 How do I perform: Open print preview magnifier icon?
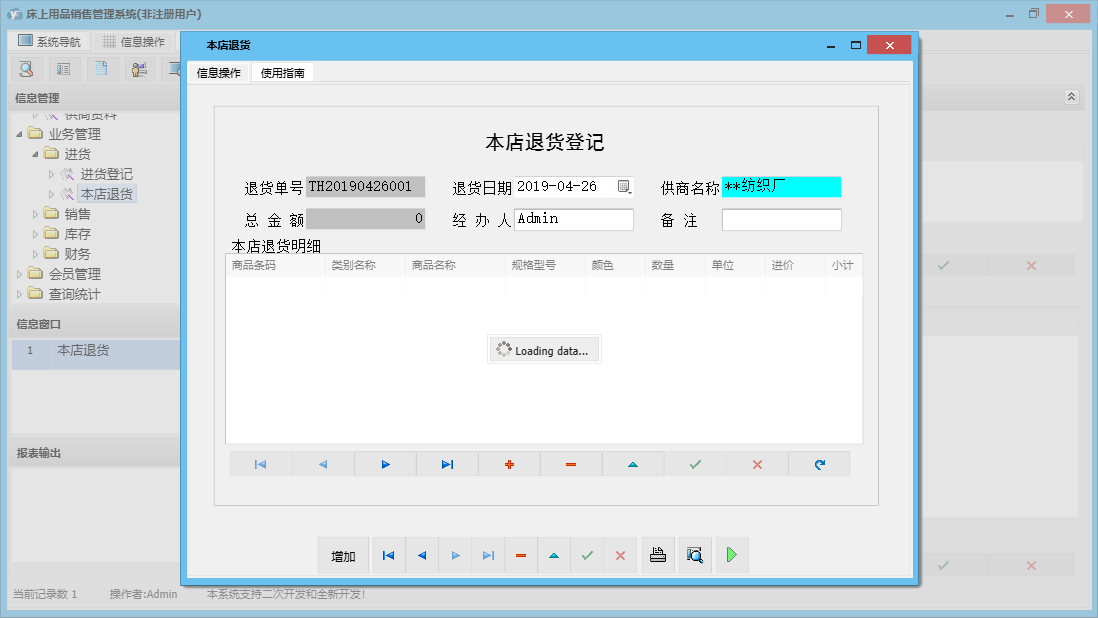coord(694,555)
